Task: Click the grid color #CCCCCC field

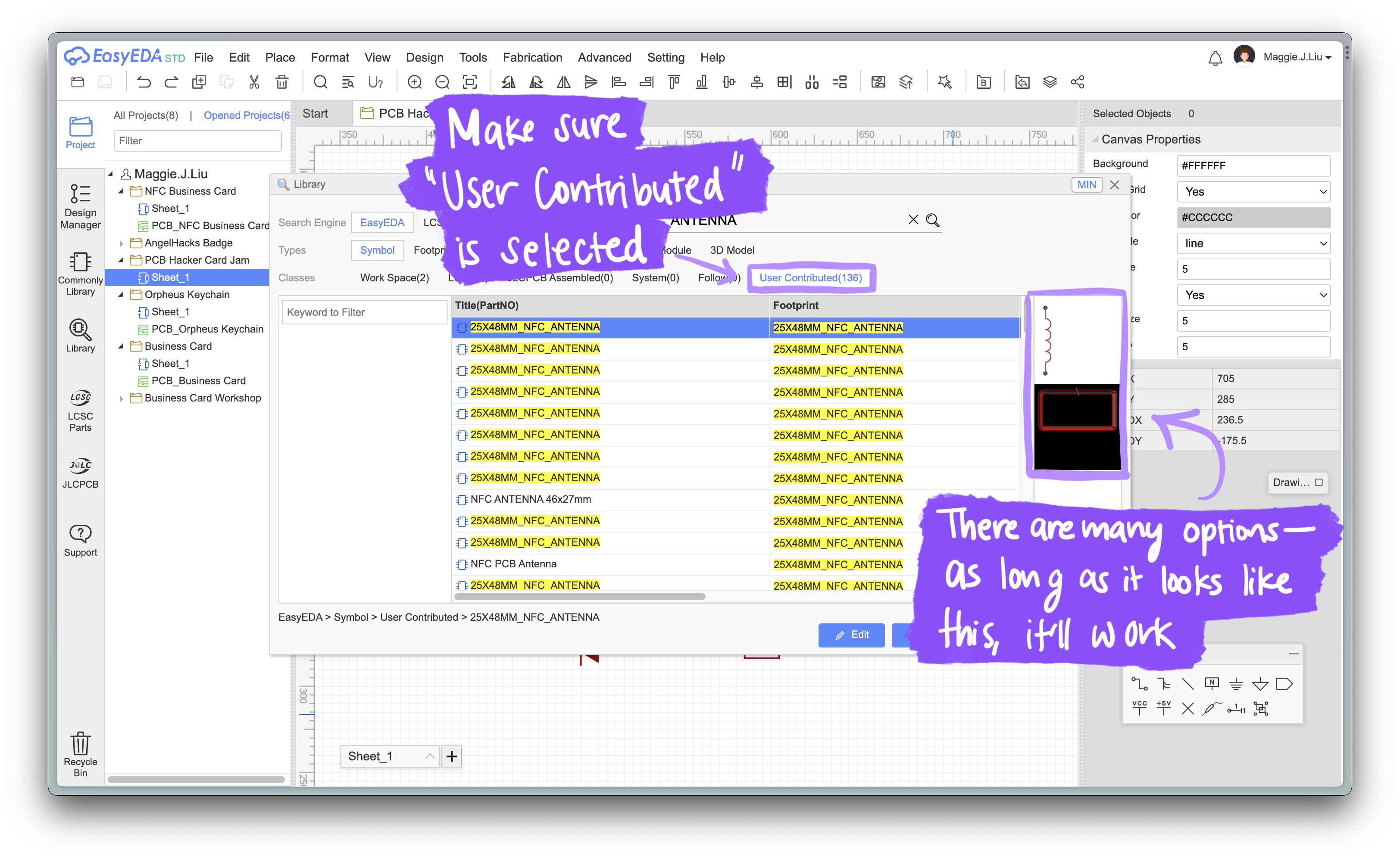Action: pyautogui.click(x=1253, y=217)
